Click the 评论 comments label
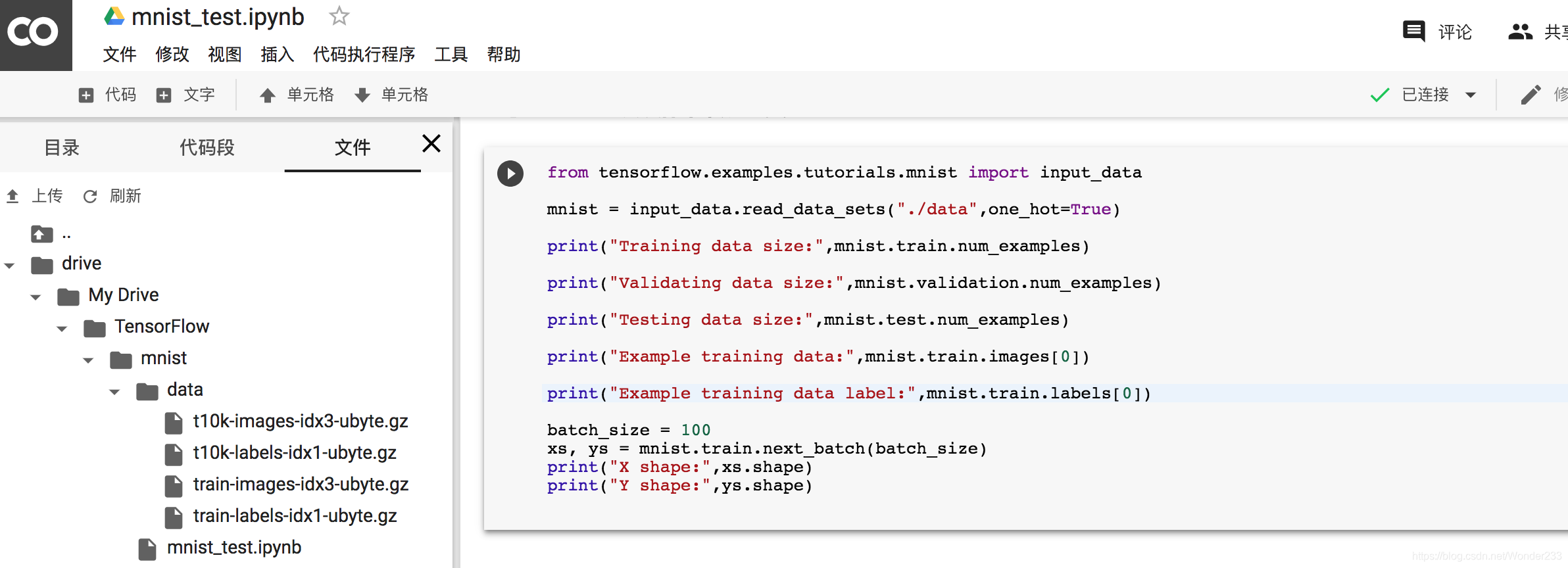This screenshot has width=1568, height=568. click(1455, 32)
